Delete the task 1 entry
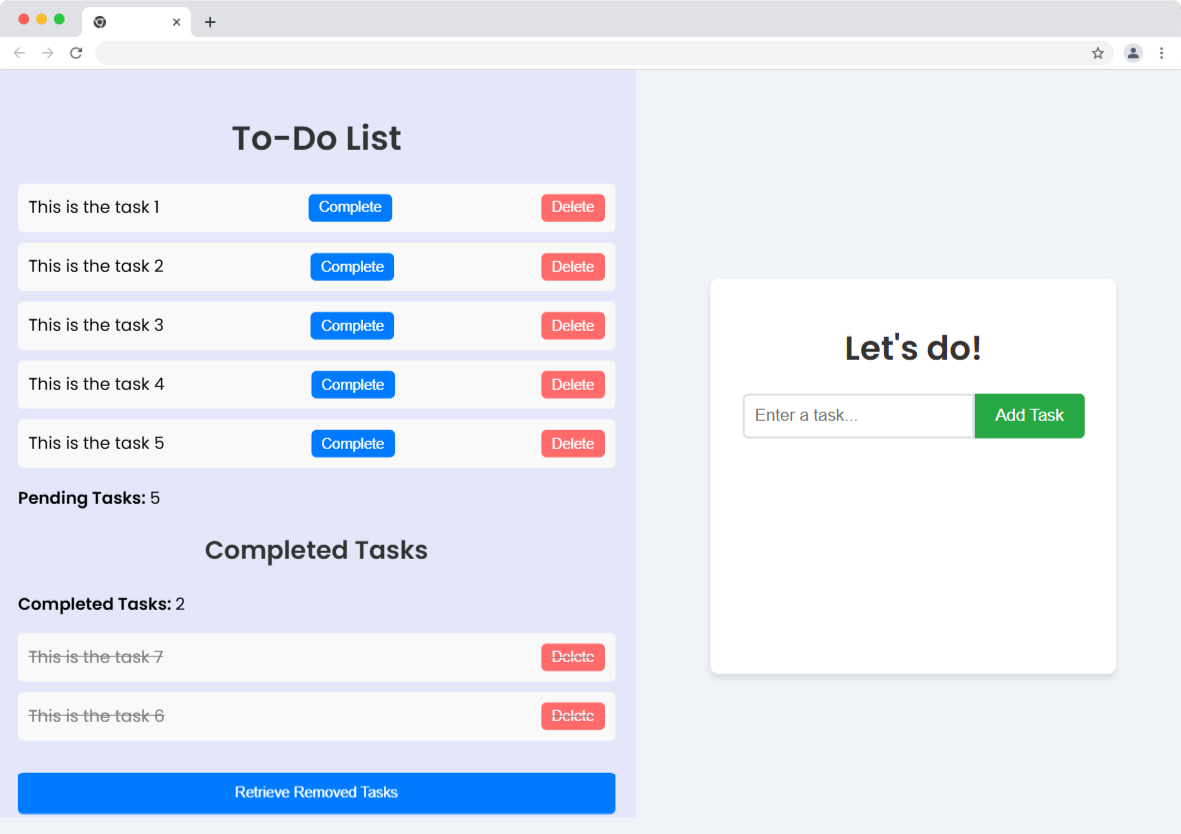Viewport: 1181px width, 834px height. [573, 208]
